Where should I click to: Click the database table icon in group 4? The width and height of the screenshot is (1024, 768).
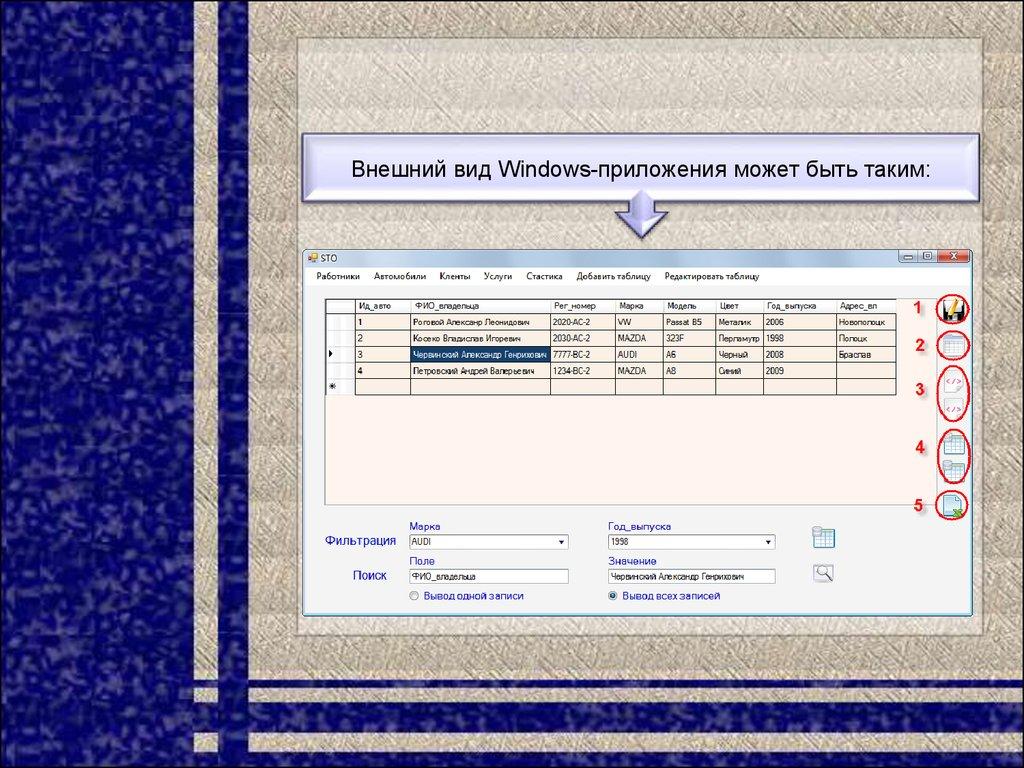(x=954, y=470)
